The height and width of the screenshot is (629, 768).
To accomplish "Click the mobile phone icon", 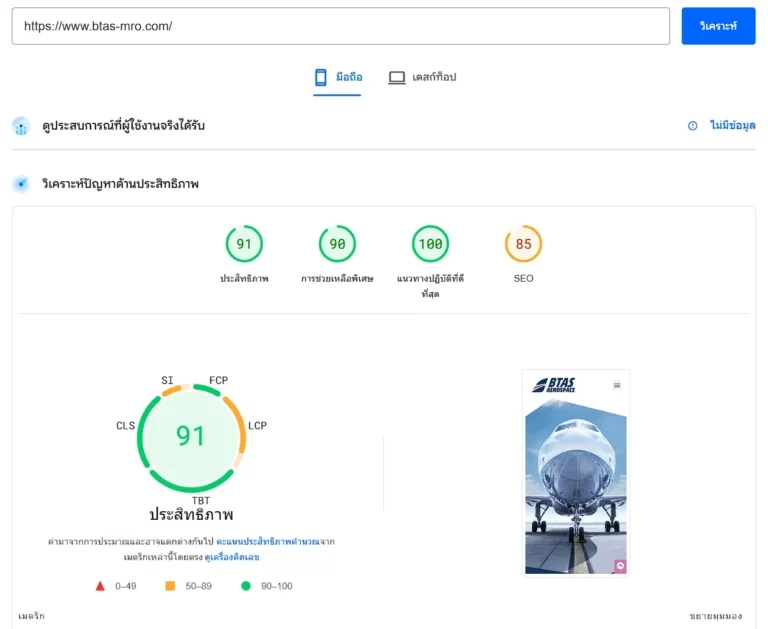I will (321, 77).
